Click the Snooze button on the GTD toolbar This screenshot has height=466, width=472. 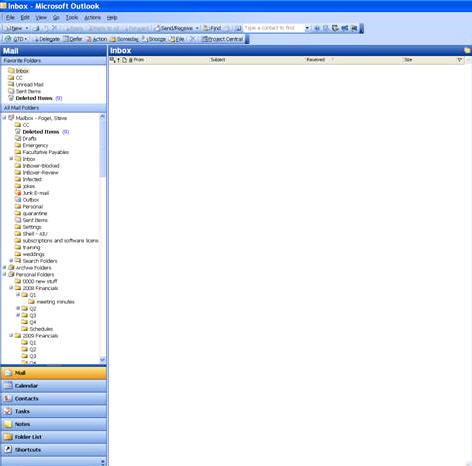click(x=153, y=39)
